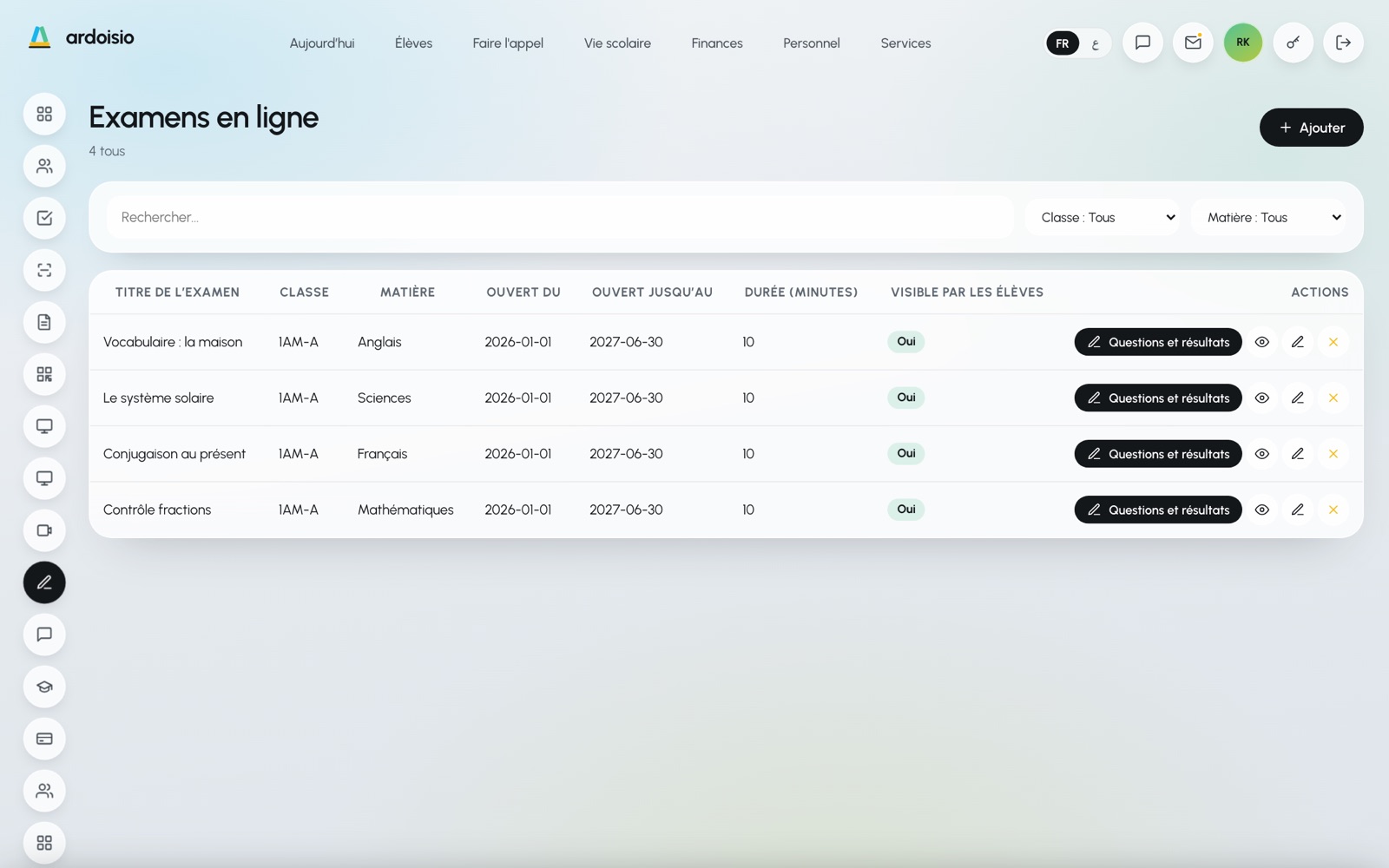View the Vocabulaire : la maison exam eye icon
The image size is (1389, 868).
click(x=1262, y=342)
